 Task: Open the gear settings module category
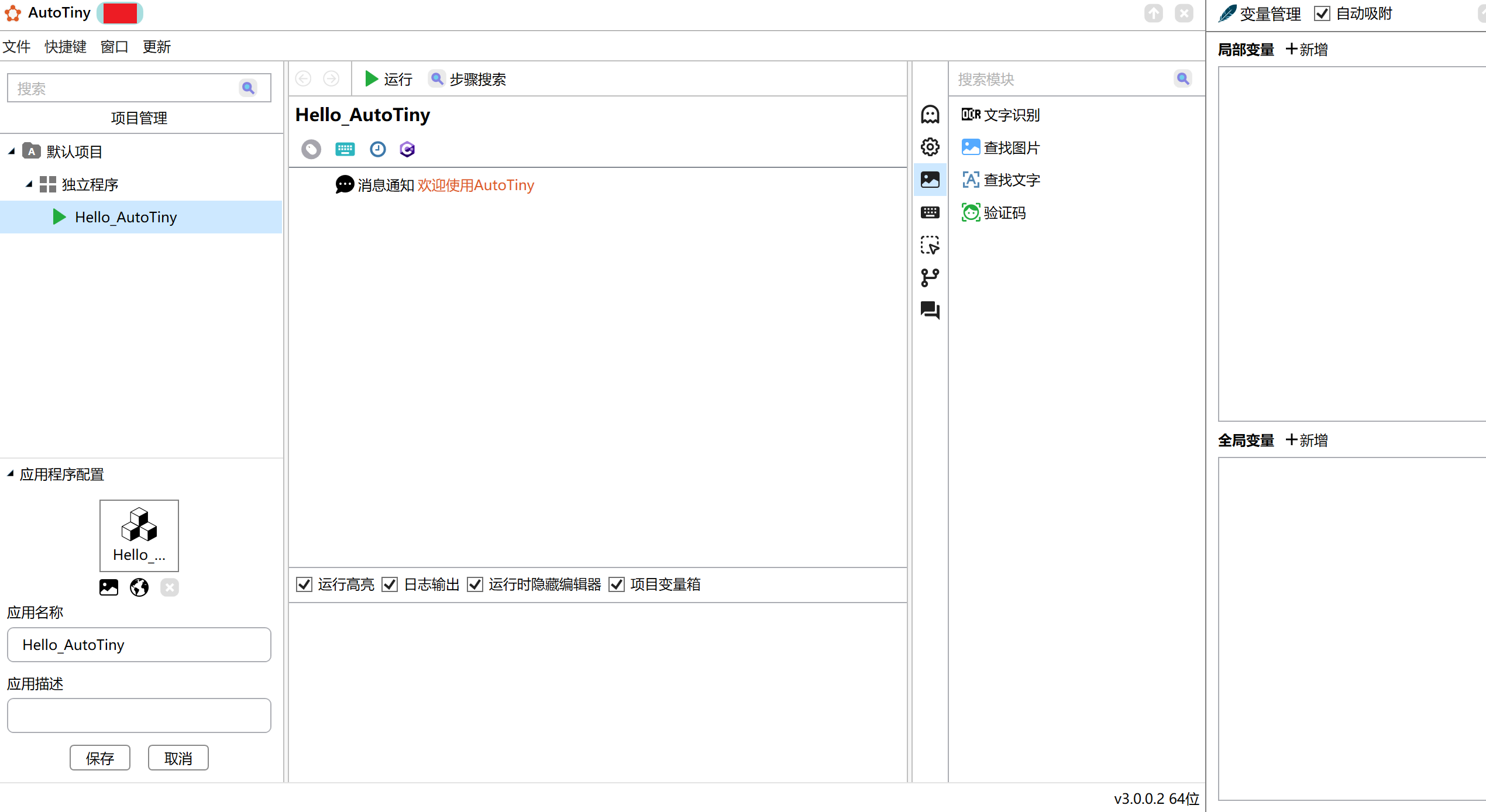pos(930,147)
